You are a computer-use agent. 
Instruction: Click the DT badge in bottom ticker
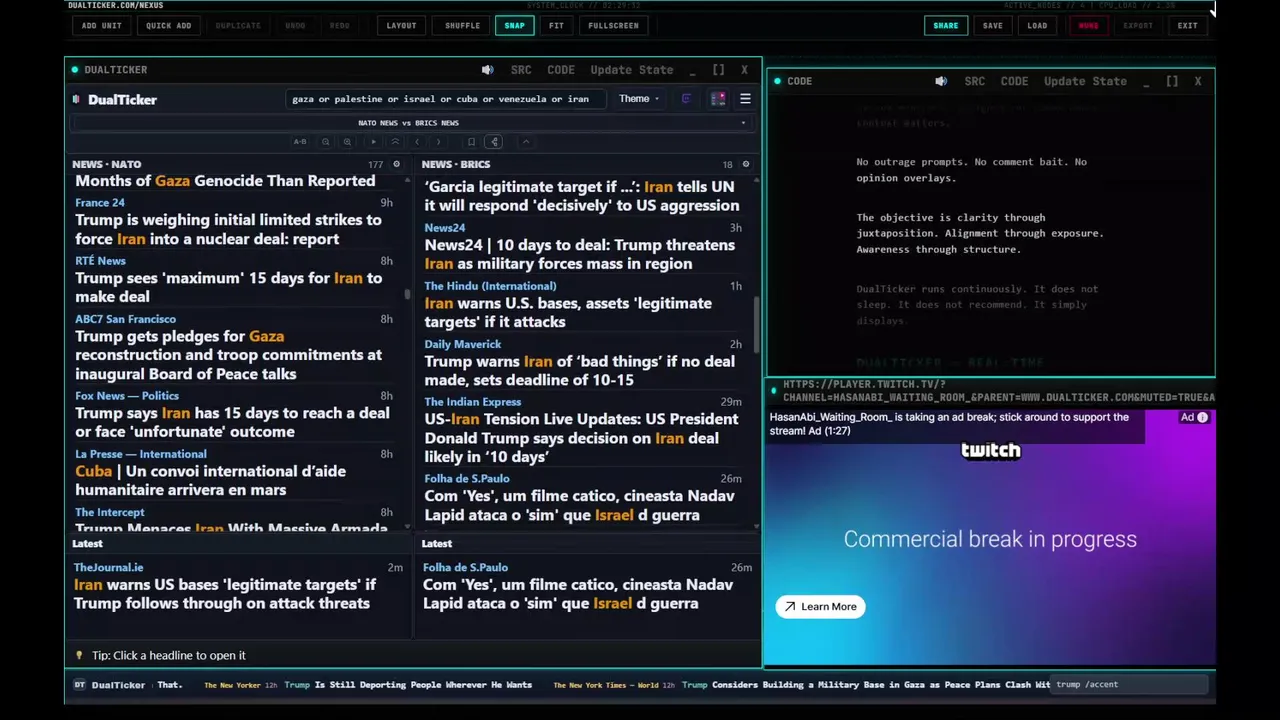tap(80, 685)
